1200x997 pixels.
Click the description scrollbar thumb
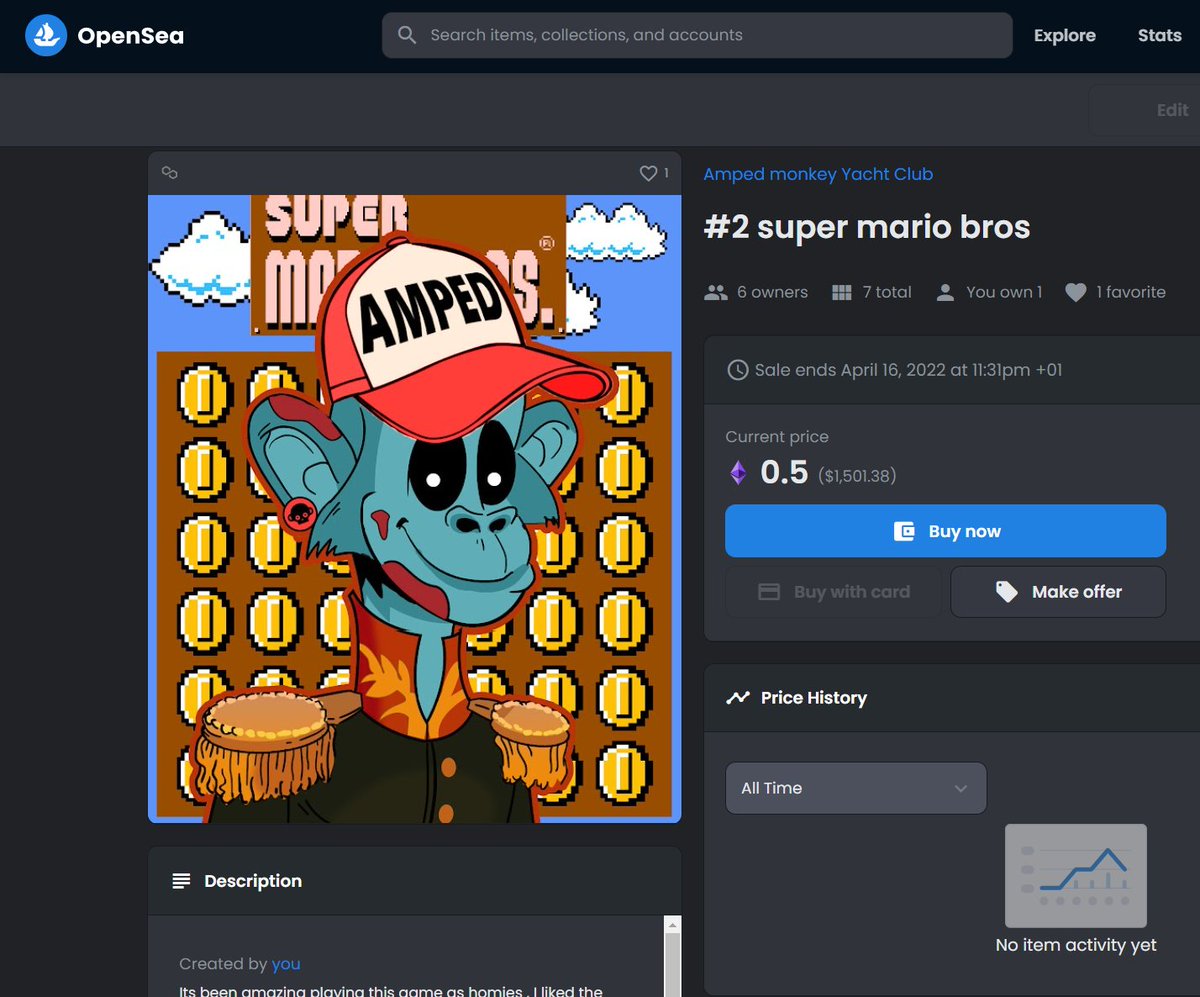[673, 965]
